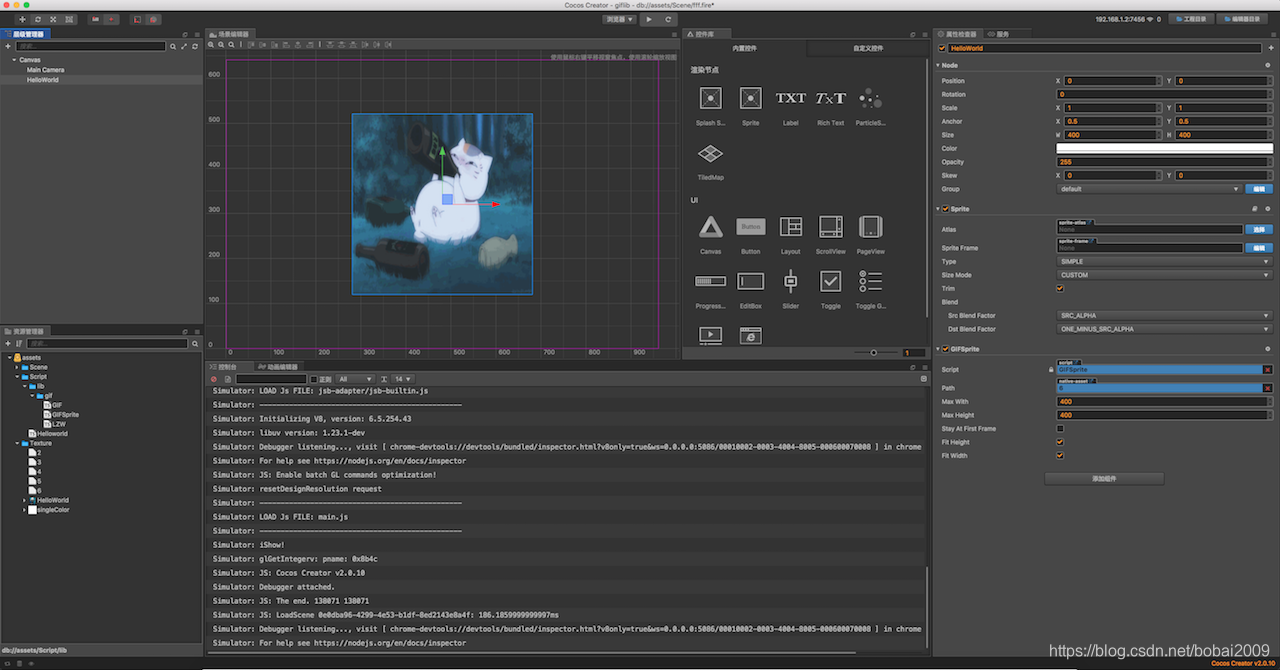Open the console font size 14 dropdown
Image resolution: width=1280 pixels, height=670 pixels.
[403, 379]
